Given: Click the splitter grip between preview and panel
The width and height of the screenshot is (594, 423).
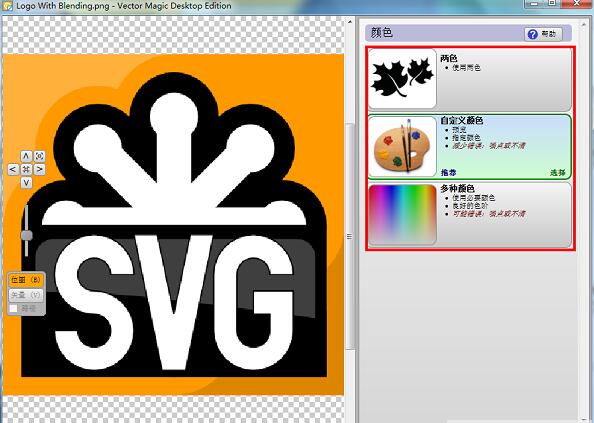Looking at the screenshot, I should (x=349, y=237).
